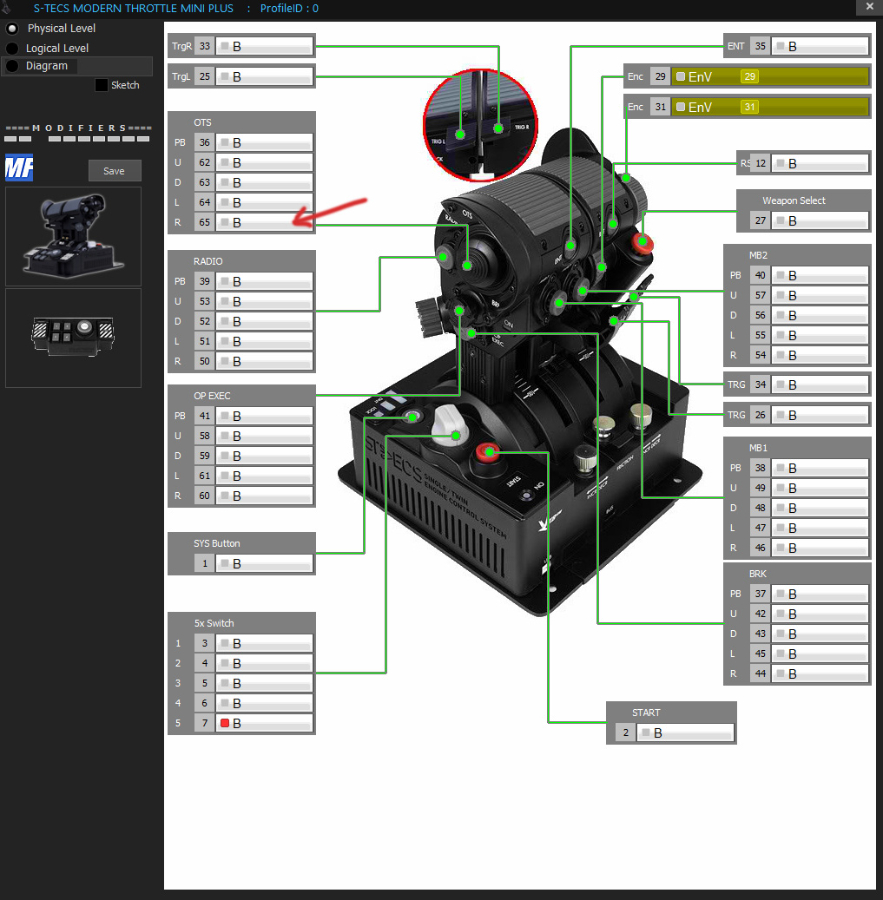This screenshot has height=900, width=883.
Task: Click the START button 2 assignment field
Action: 686,733
